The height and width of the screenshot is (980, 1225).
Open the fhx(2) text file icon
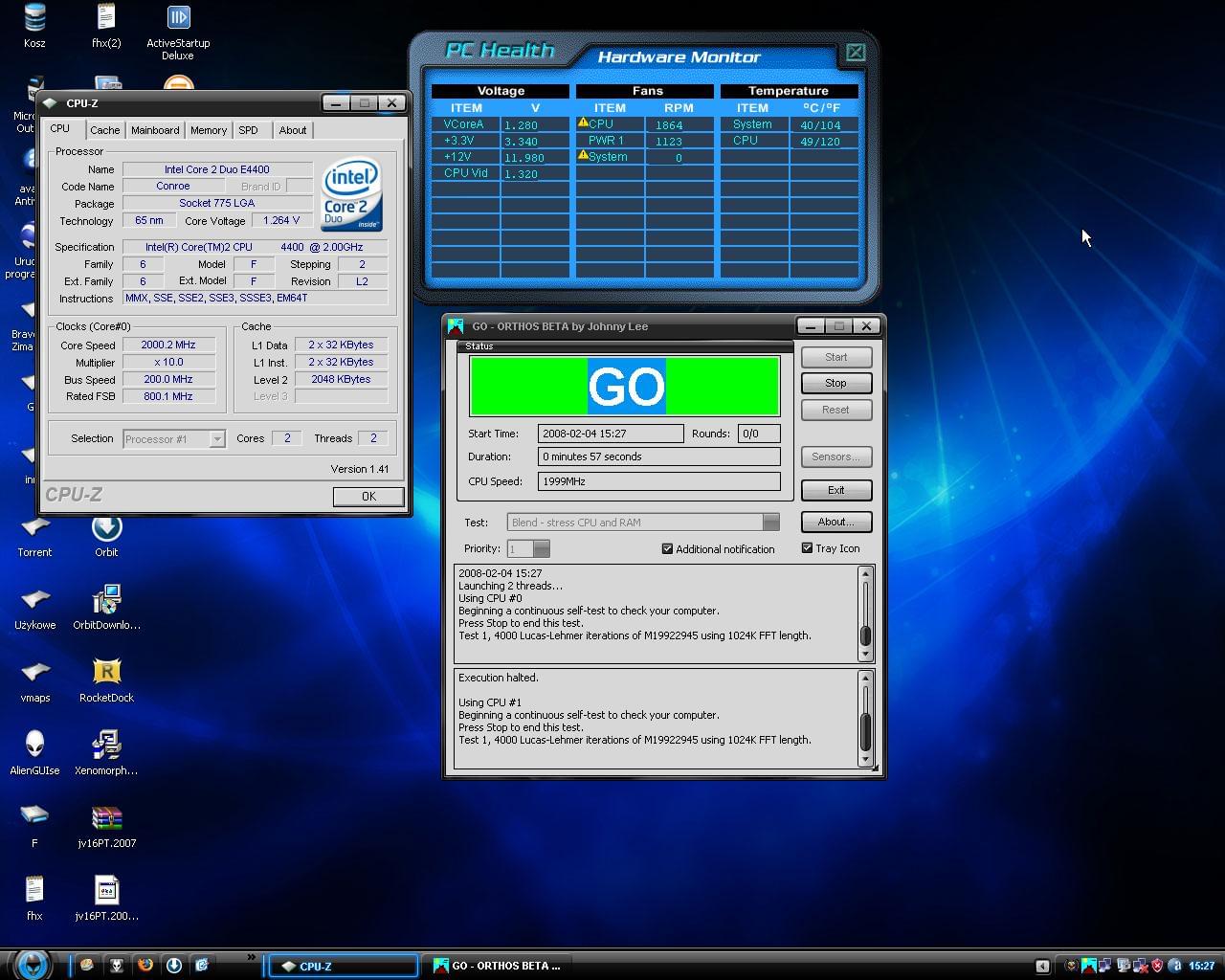106,25
